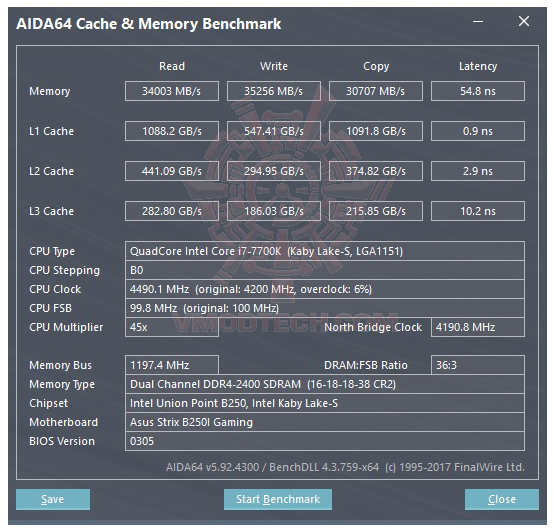The image size is (554, 530).
Task: Select the L3 Cache Read value 282.80 GB/s
Action: [172, 211]
